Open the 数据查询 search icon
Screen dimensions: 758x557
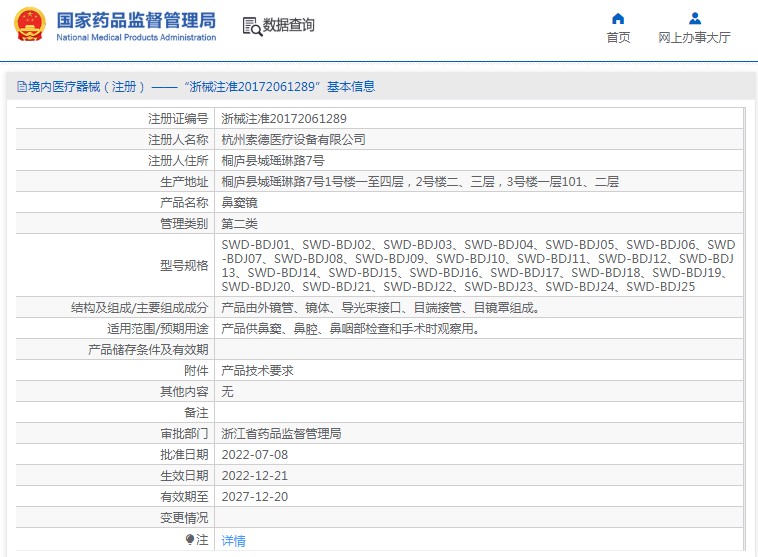click(252, 27)
